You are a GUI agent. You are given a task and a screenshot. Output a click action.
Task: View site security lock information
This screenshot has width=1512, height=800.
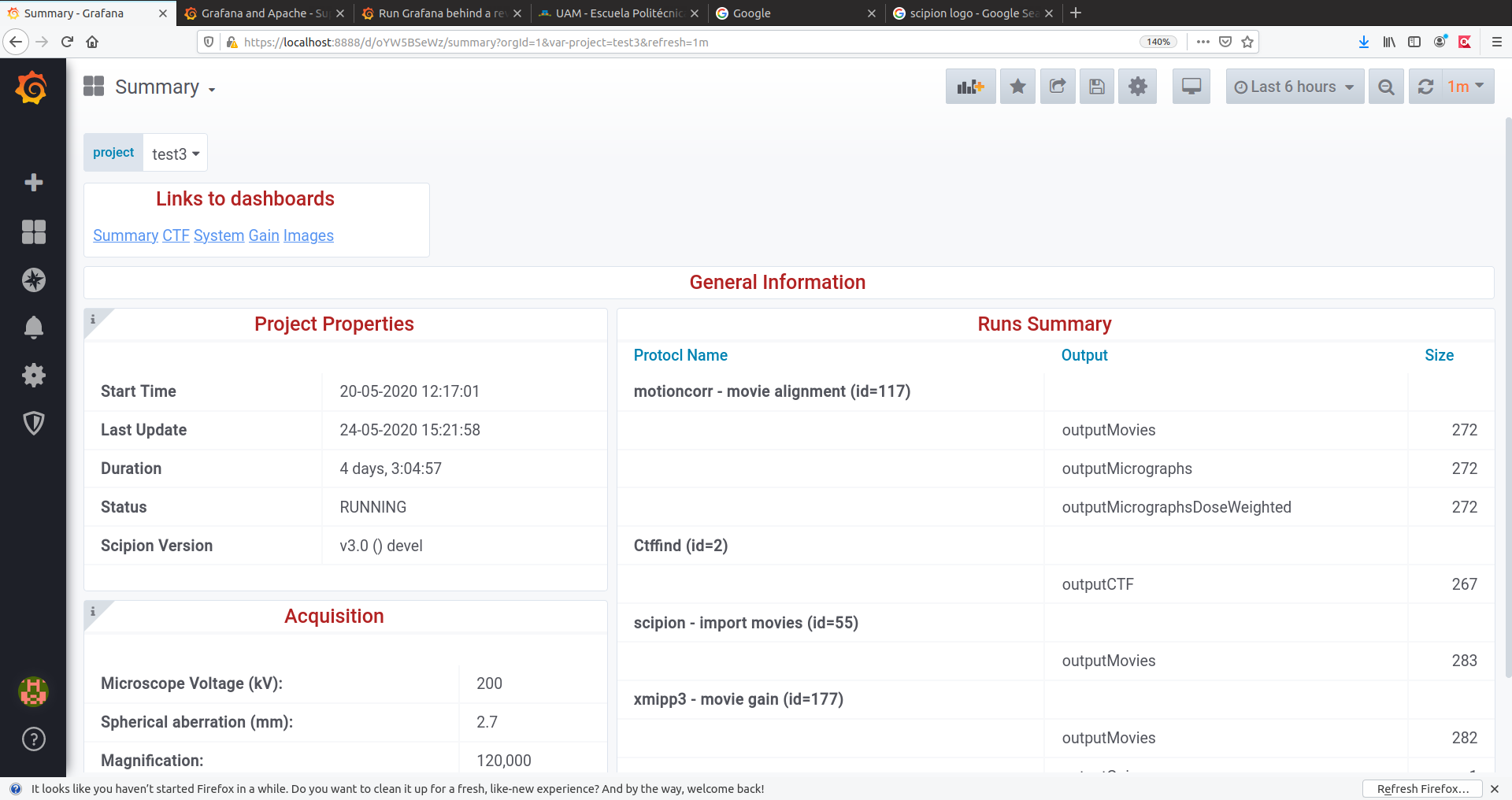click(232, 42)
